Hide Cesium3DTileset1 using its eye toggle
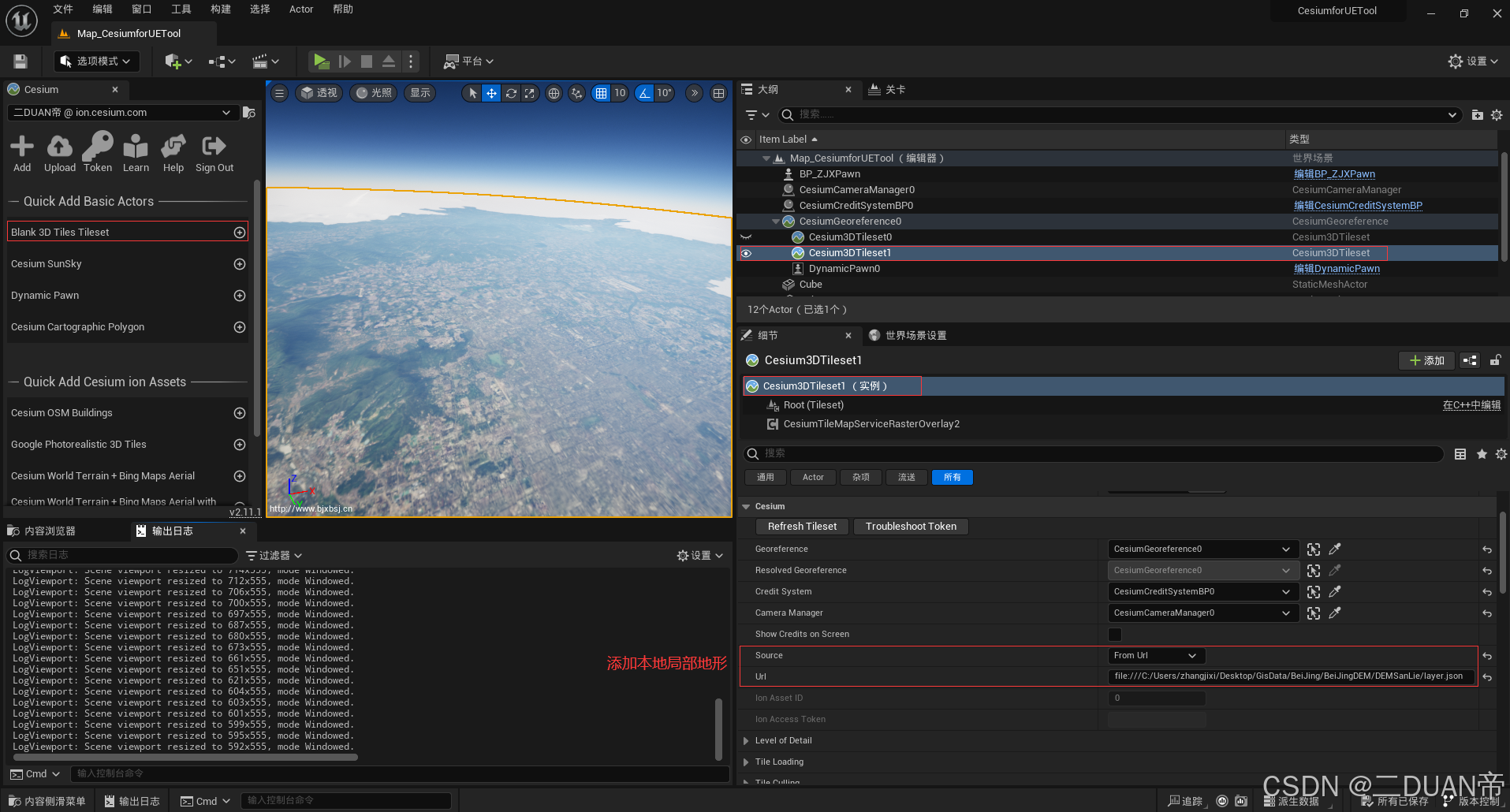 (x=745, y=252)
